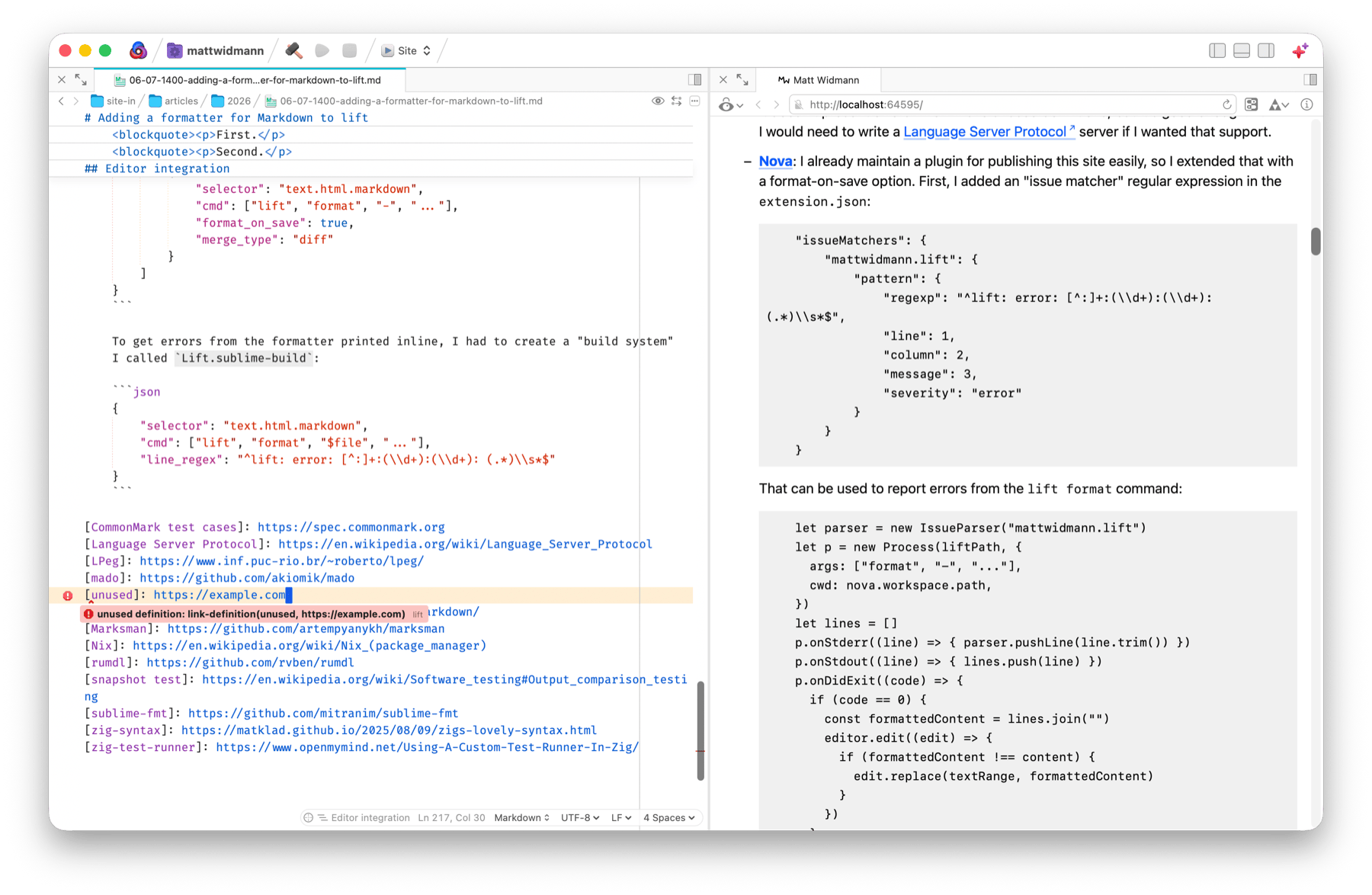The height and width of the screenshot is (895, 1372).
Task: Click the github.com/akiomik/mado URL
Action: (x=247, y=578)
